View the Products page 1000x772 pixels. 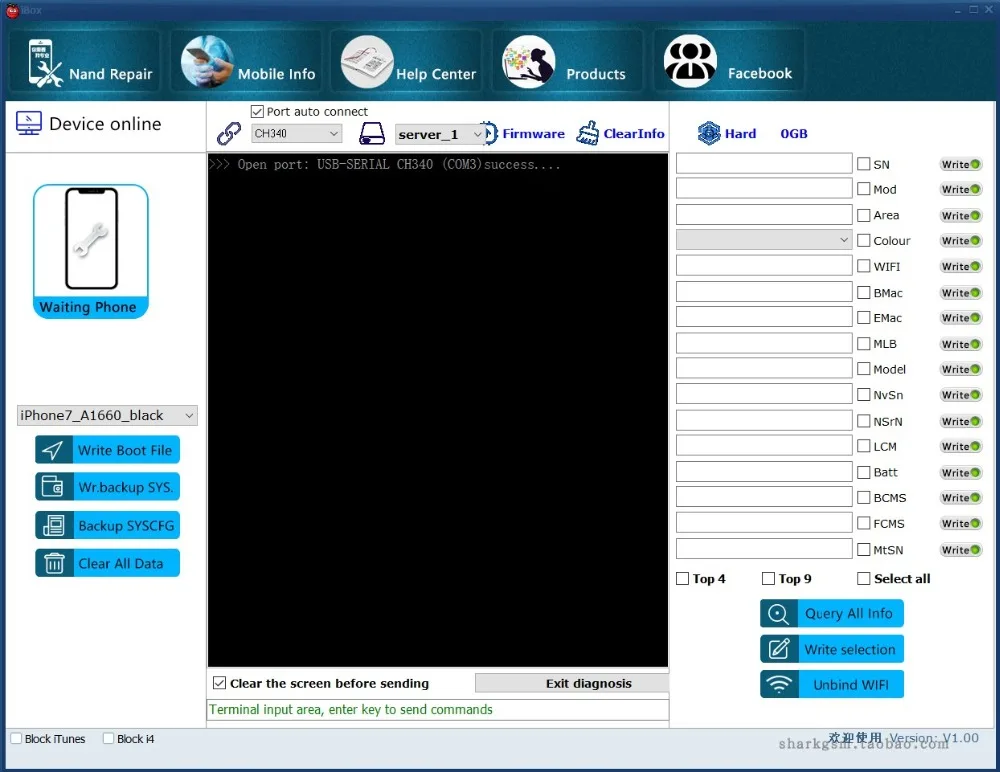click(566, 60)
